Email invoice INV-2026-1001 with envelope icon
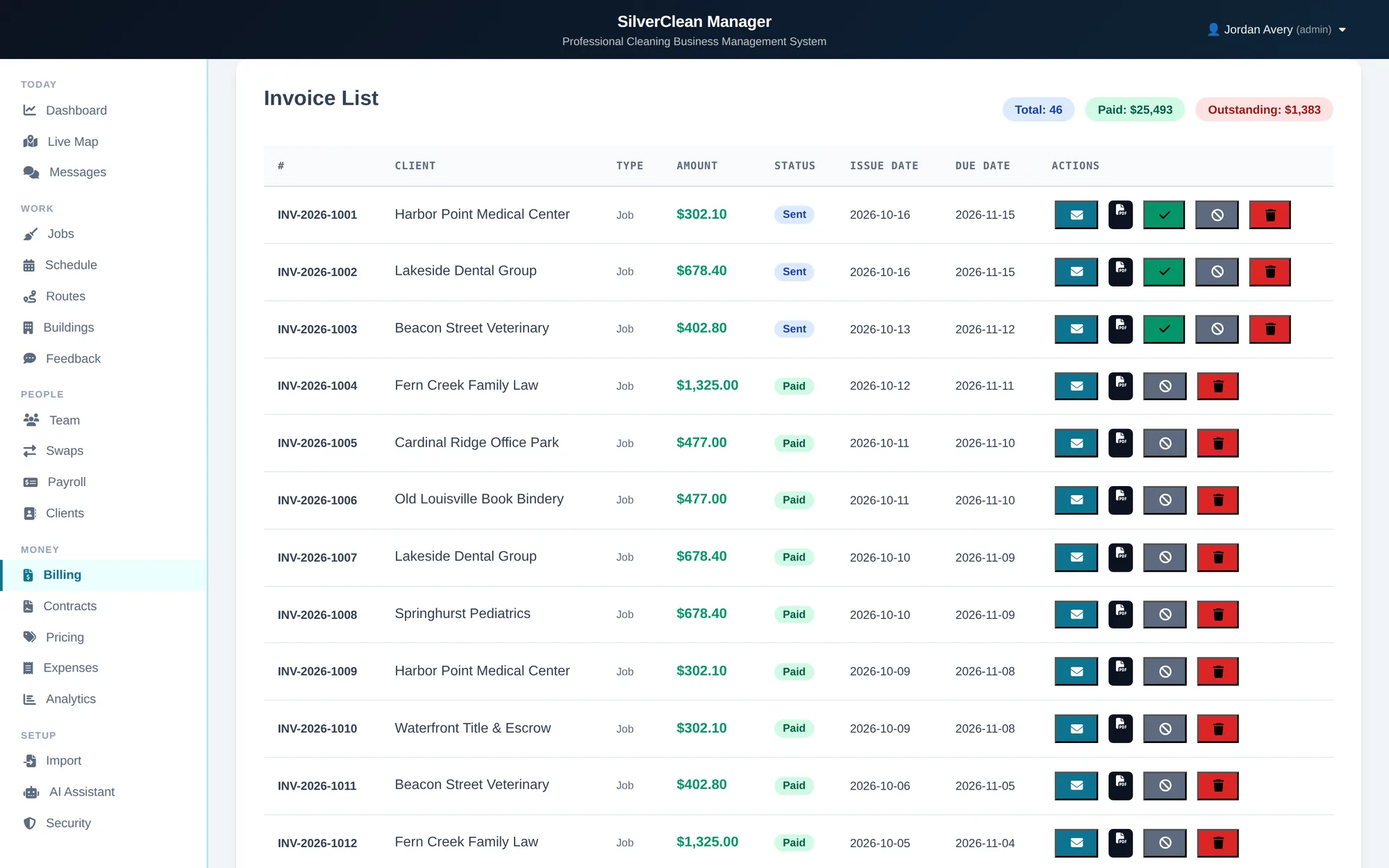The height and width of the screenshot is (868, 1389). coord(1076,215)
